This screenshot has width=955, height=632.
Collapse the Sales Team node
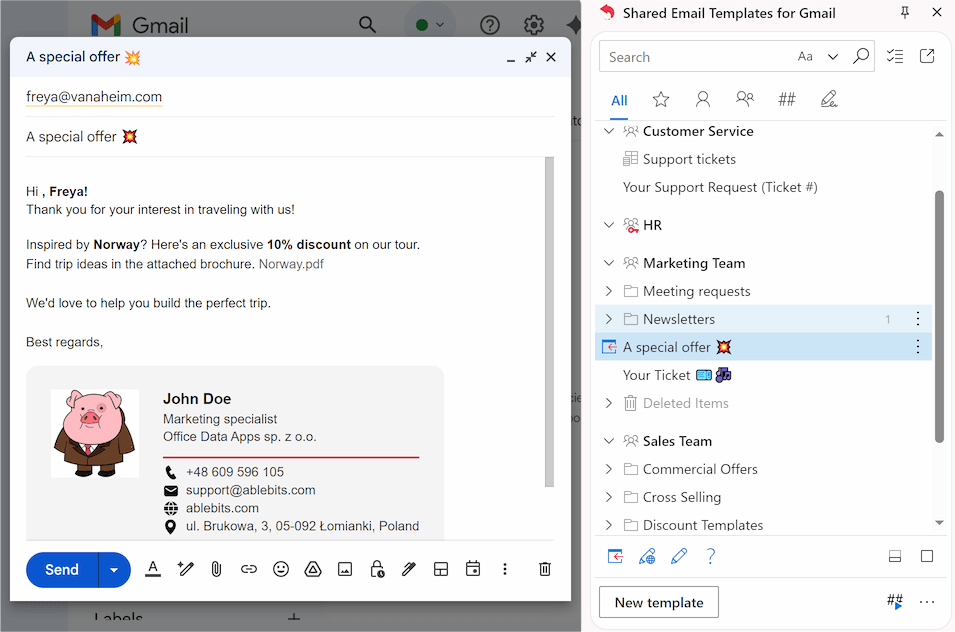(608, 441)
